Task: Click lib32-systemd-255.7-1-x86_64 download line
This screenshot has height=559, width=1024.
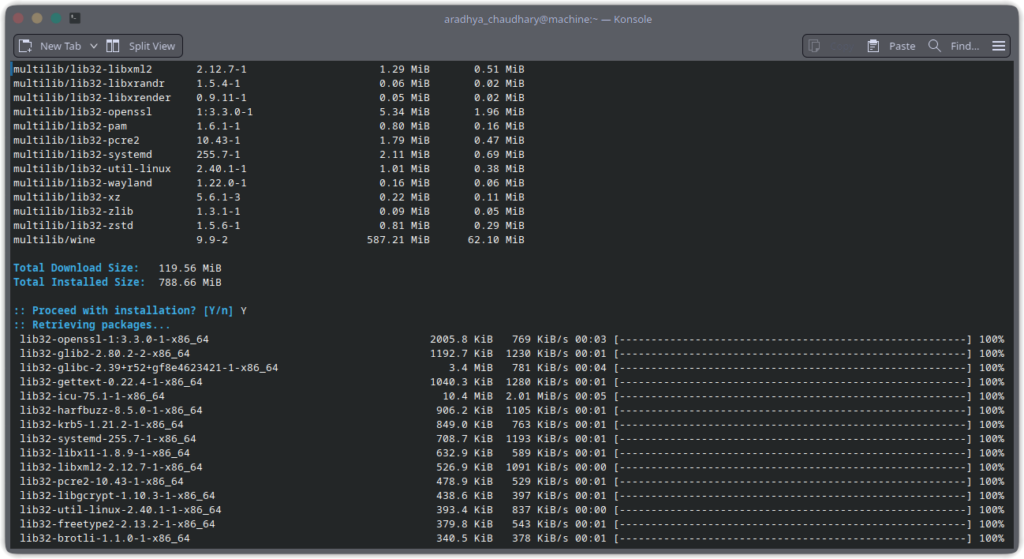Action: (512, 439)
